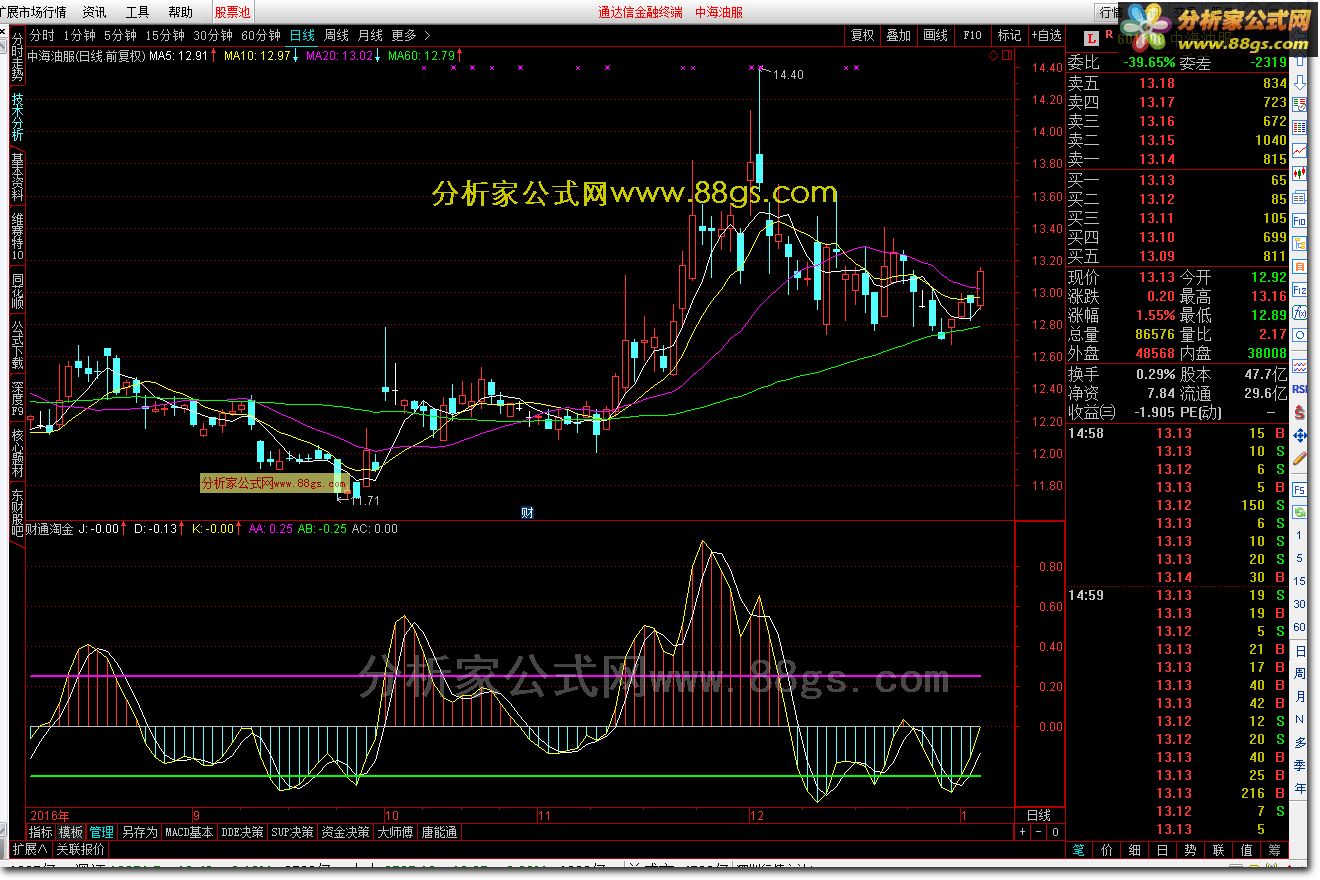
Task: Switch to MACD基本 indicator tab
Action: tap(189, 832)
